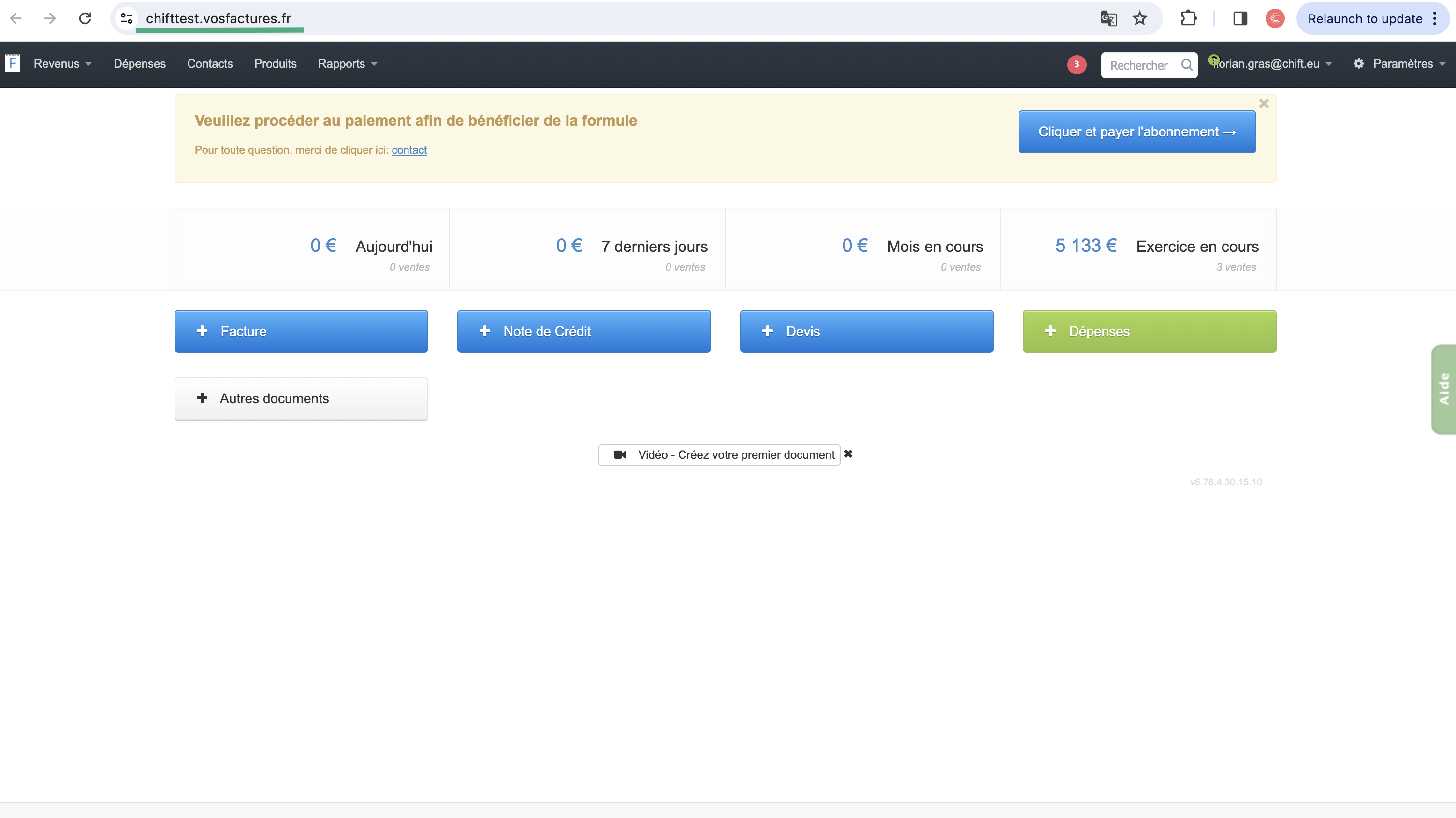
Task: Click the VosFactures F logo icon
Action: [13, 63]
